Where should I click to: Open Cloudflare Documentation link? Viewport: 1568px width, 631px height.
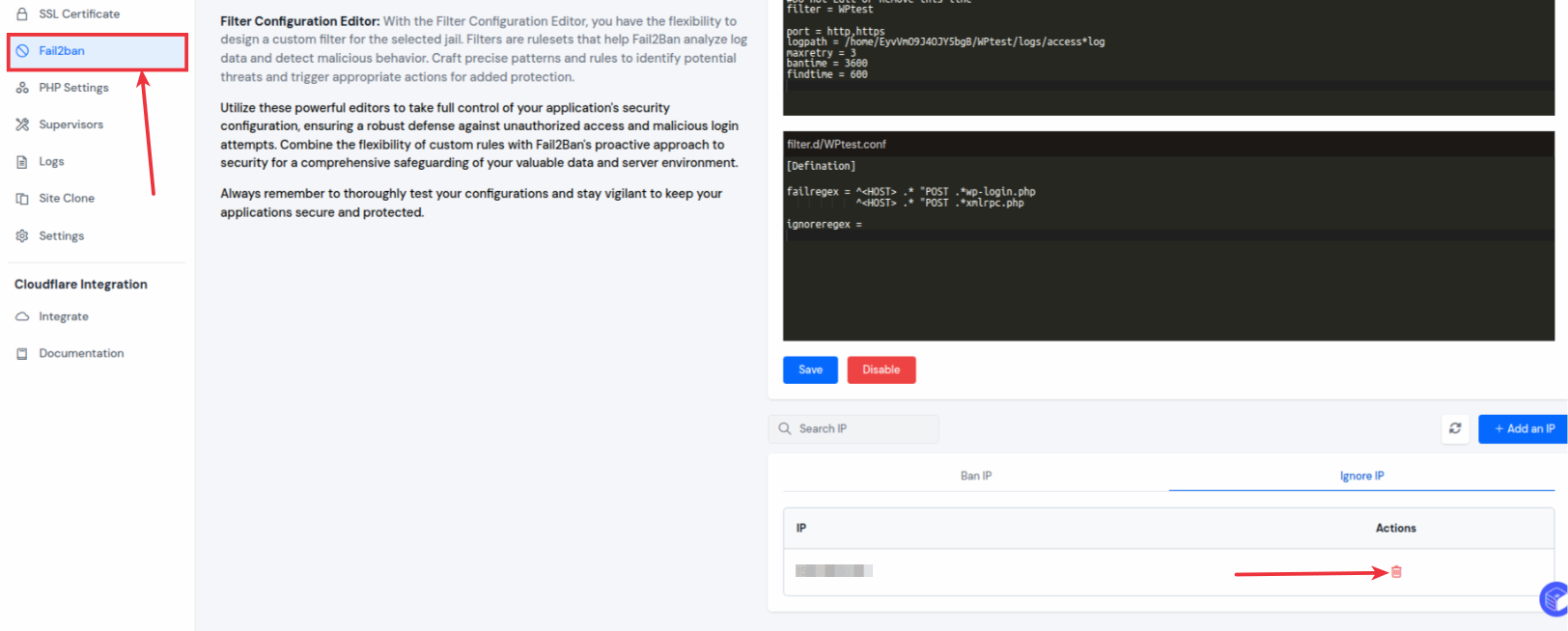tap(81, 353)
